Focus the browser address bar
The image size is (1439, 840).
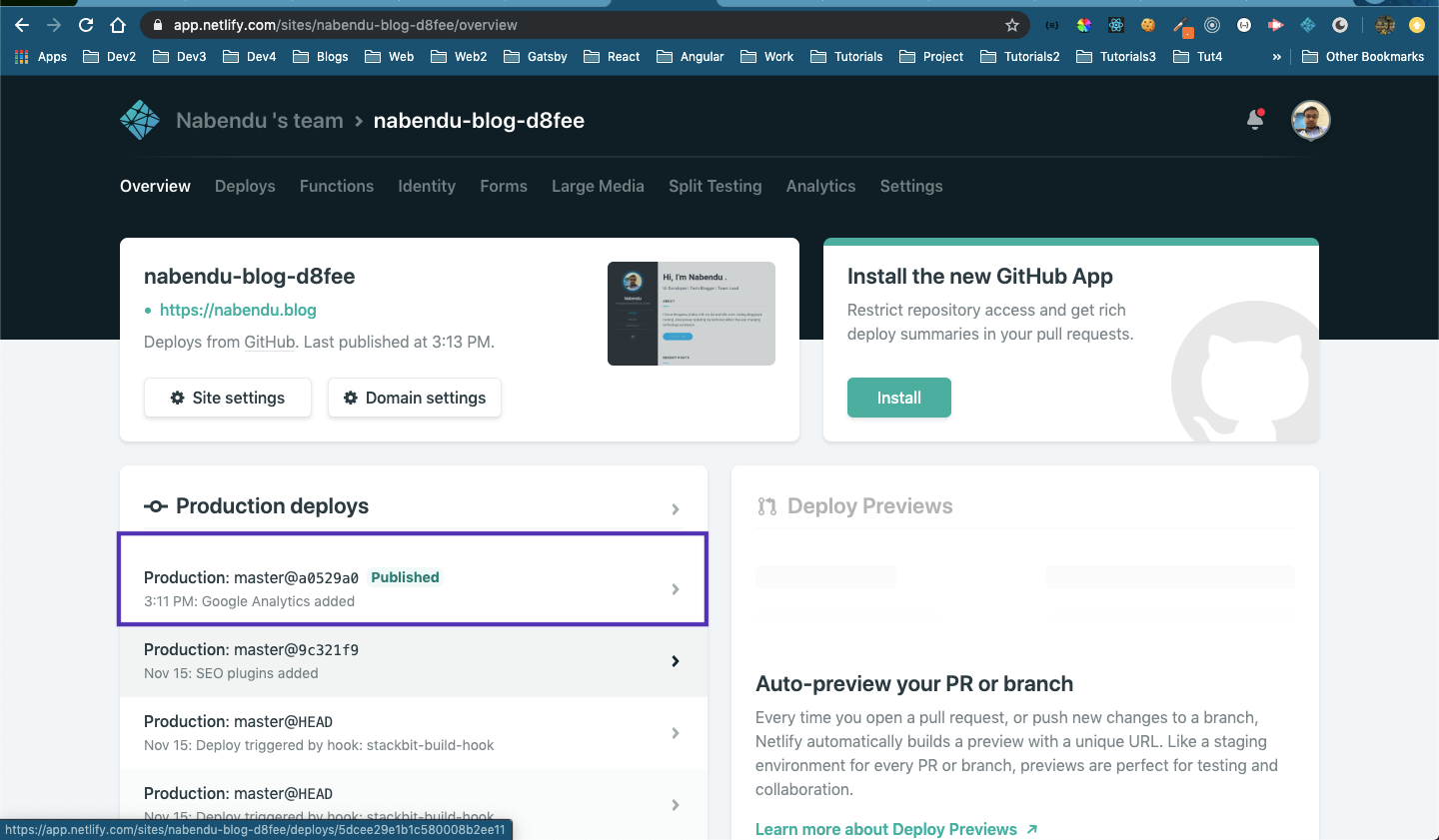tap(585, 25)
